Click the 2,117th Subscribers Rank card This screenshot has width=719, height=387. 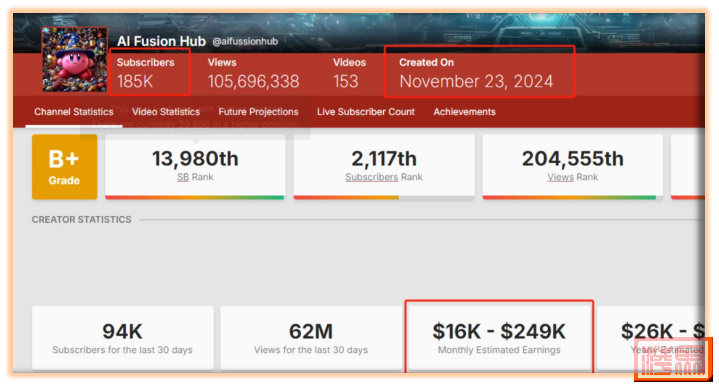[384, 167]
